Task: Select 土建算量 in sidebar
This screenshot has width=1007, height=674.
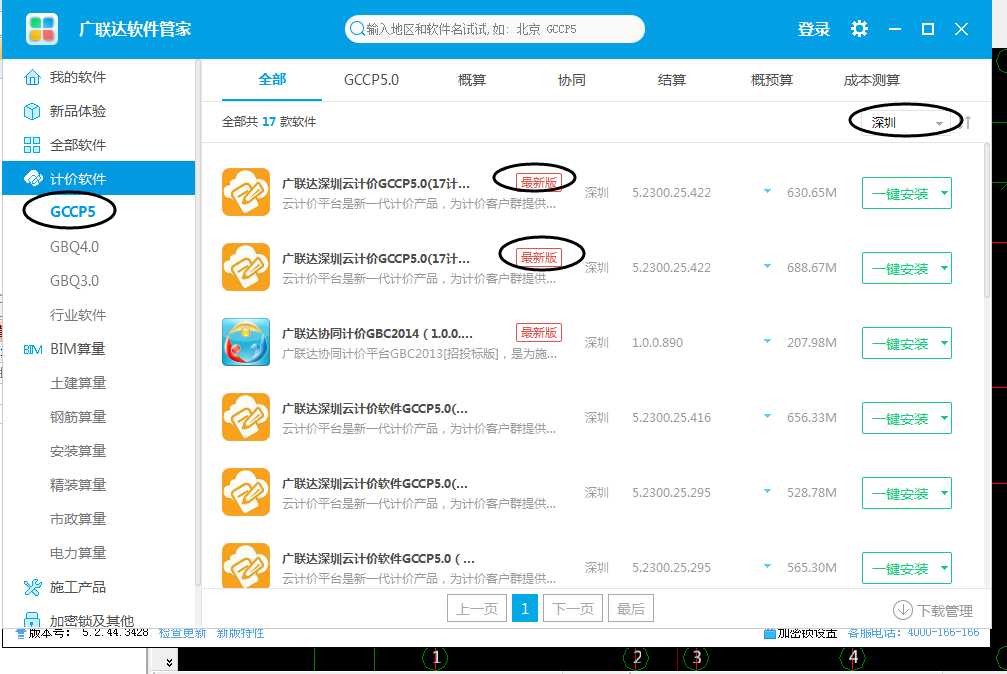Action: (78, 383)
